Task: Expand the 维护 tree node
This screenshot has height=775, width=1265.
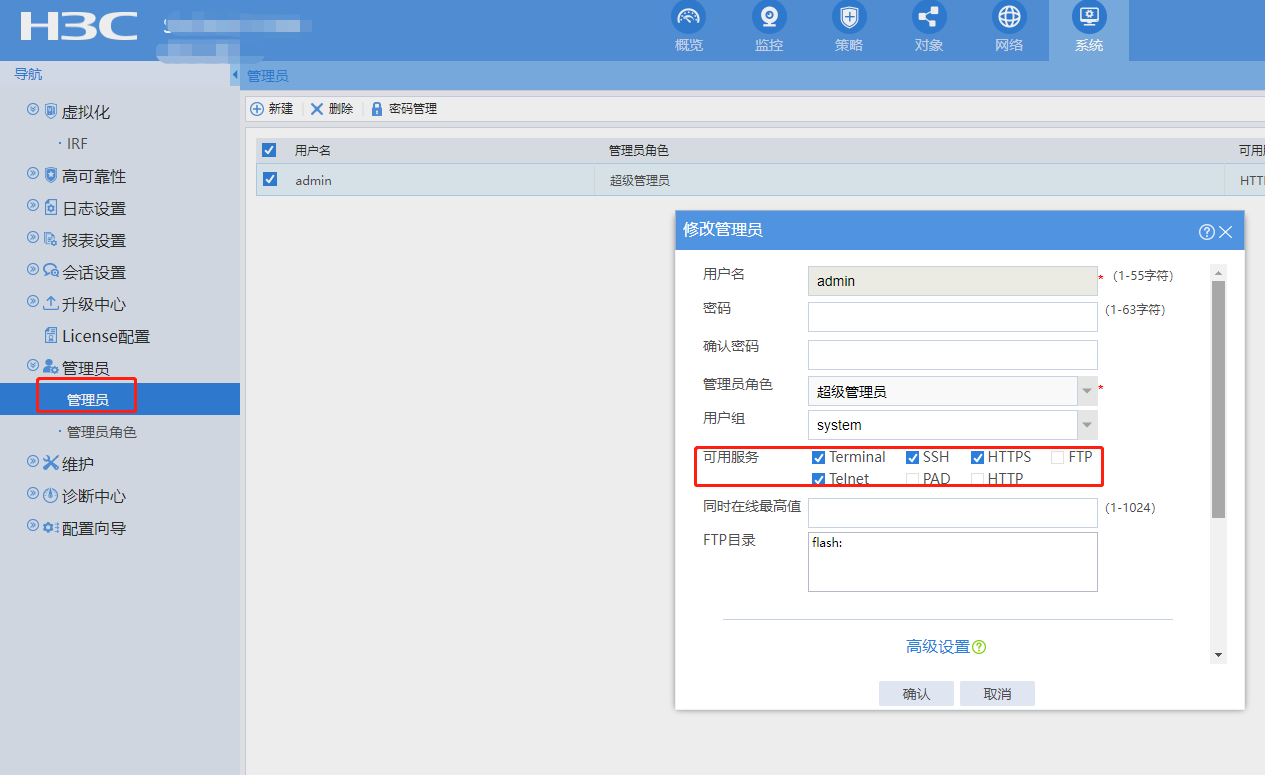Action: tap(33, 461)
